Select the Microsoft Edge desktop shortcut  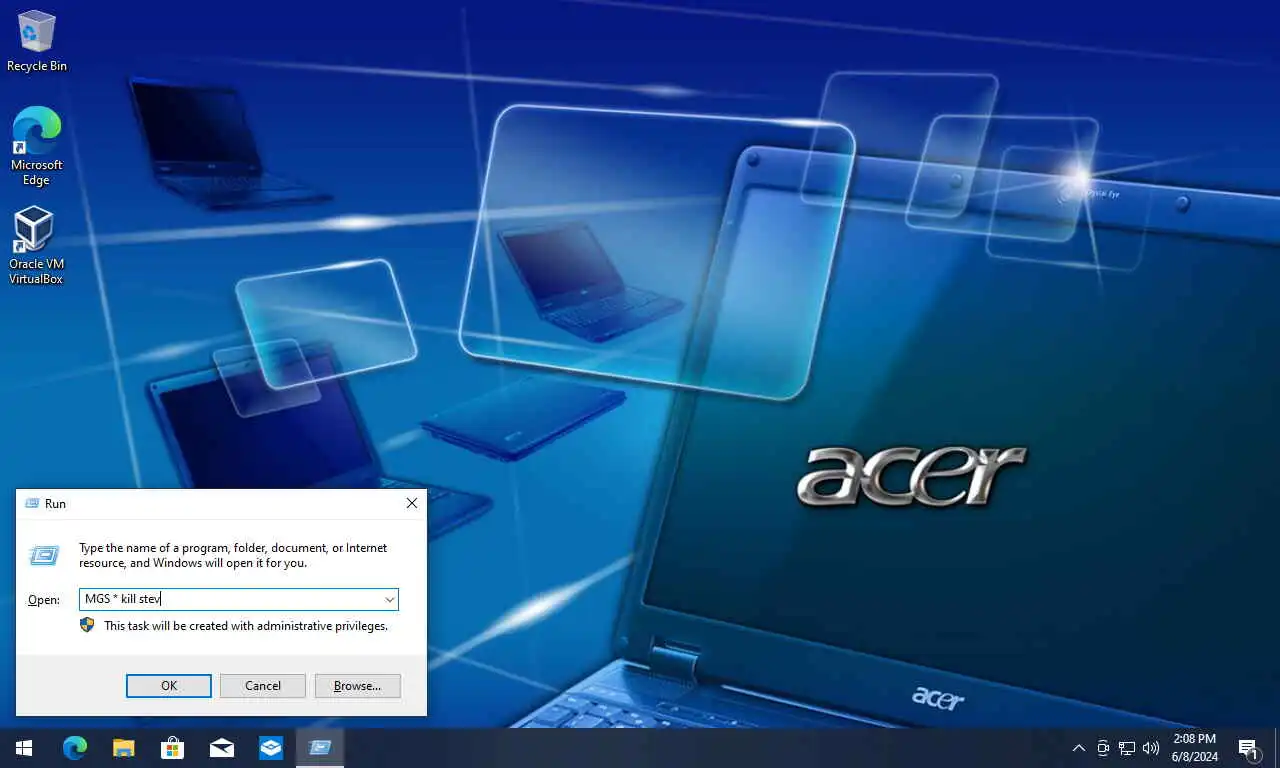point(37,146)
